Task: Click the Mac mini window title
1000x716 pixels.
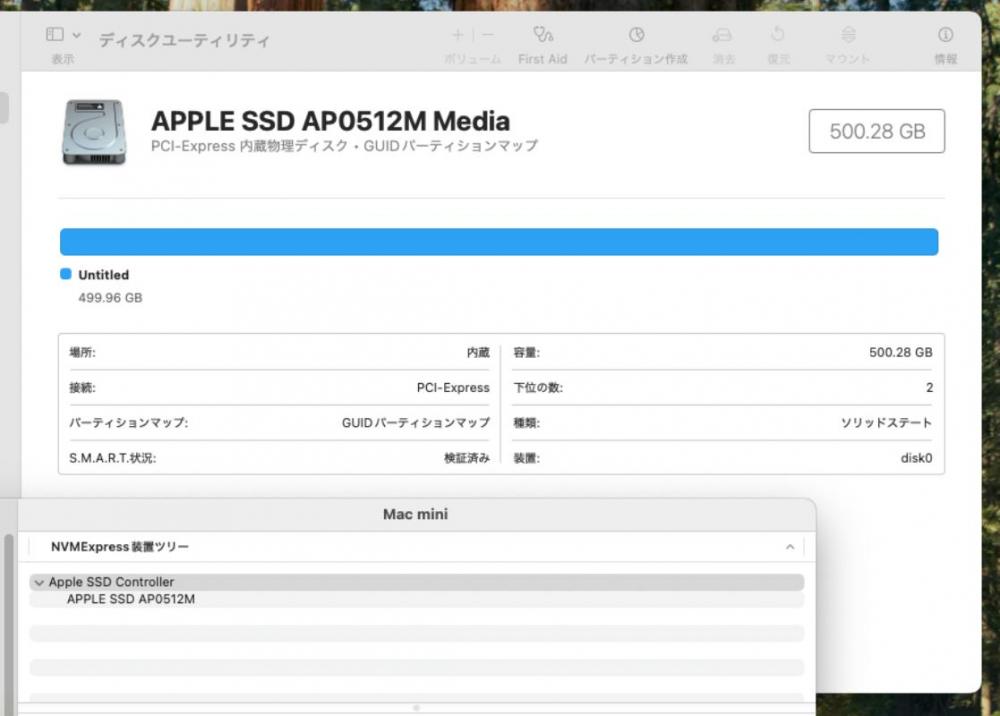Action: (x=415, y=514)
